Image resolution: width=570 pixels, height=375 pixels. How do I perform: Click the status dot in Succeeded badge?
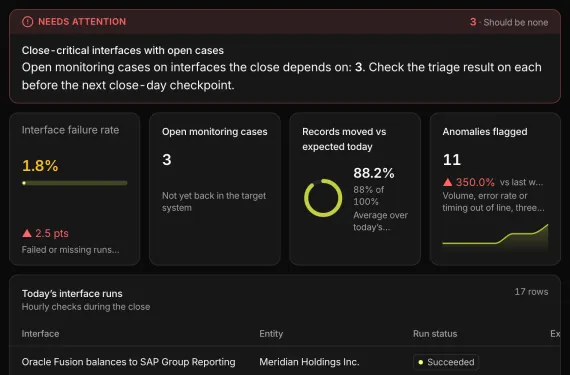click(421, 362)
